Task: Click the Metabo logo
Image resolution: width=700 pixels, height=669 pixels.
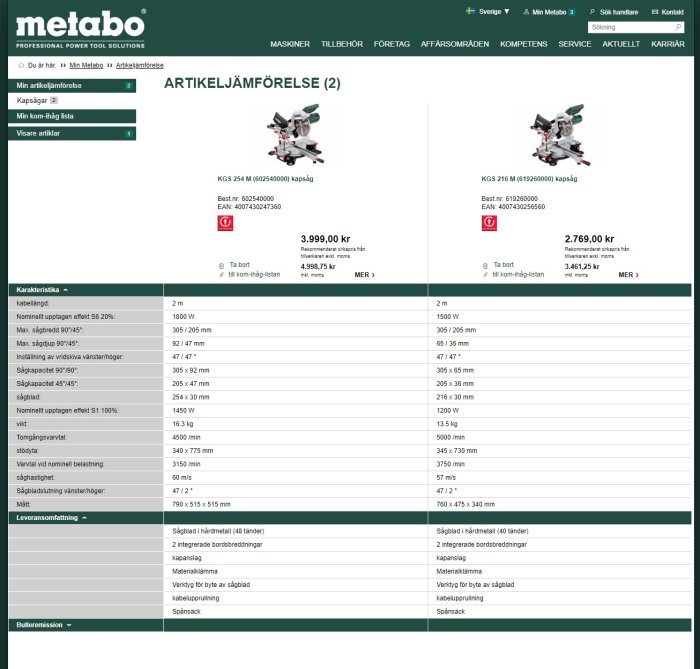Action: (x=80, y=29)
